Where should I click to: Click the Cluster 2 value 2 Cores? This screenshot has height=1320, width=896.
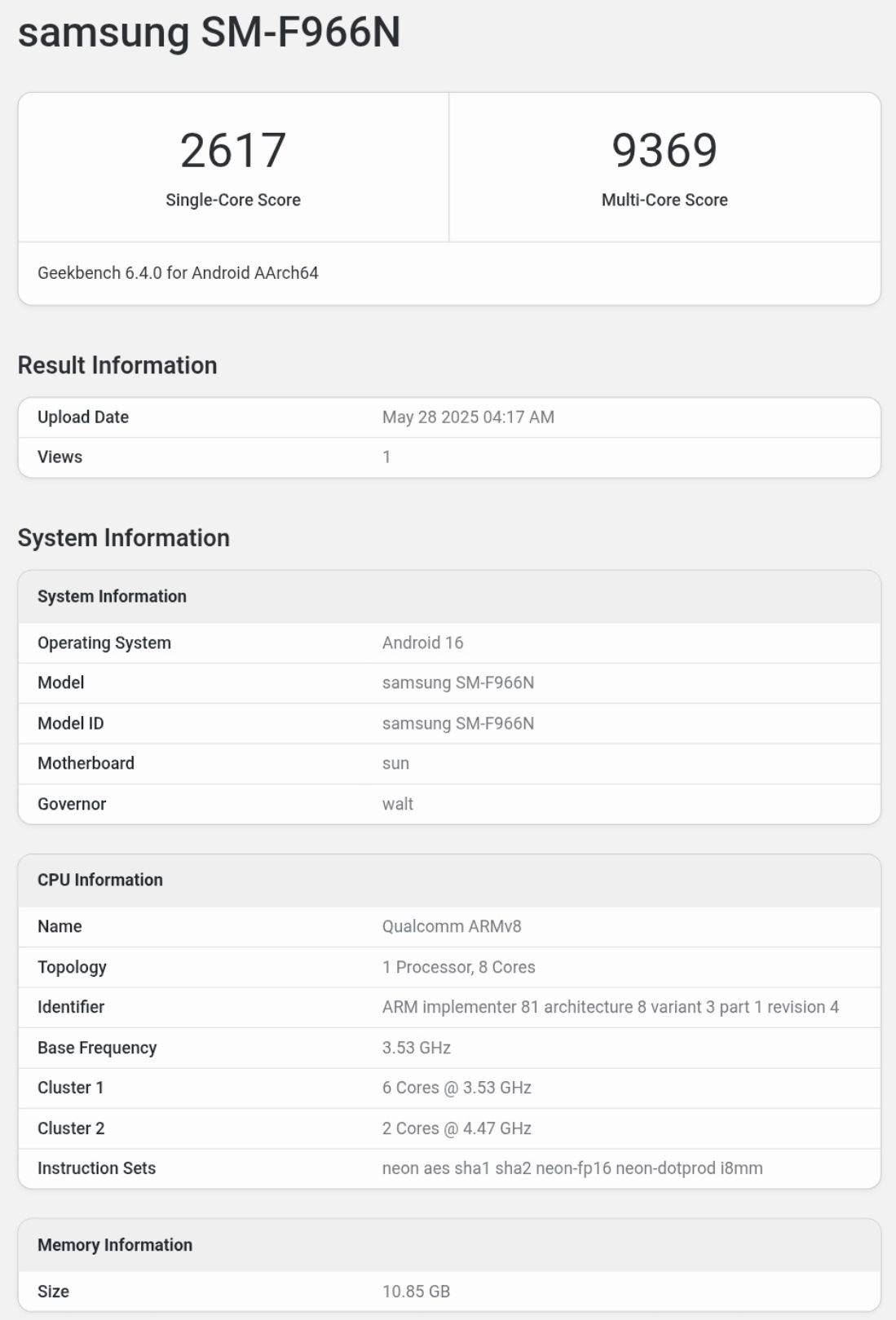457,1128
